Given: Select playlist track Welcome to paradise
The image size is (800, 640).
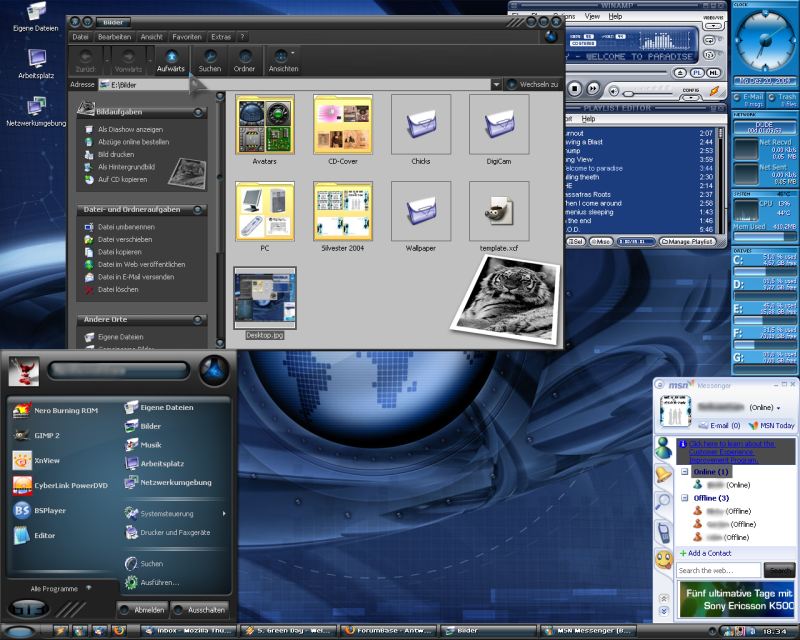Looking at the screenshot, I should point(639,168).
